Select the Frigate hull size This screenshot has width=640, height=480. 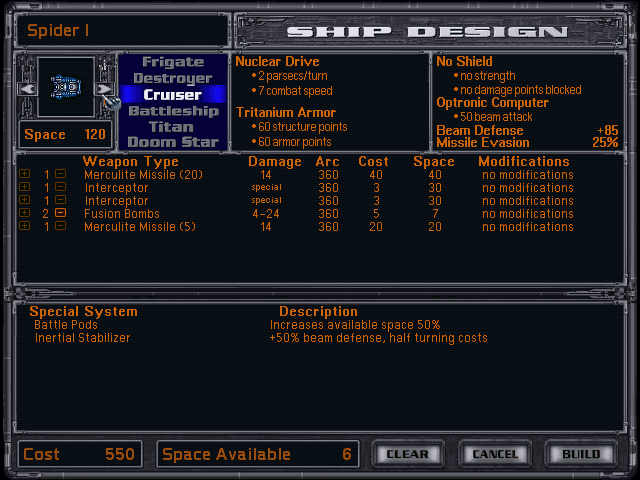tap(172, 62)
